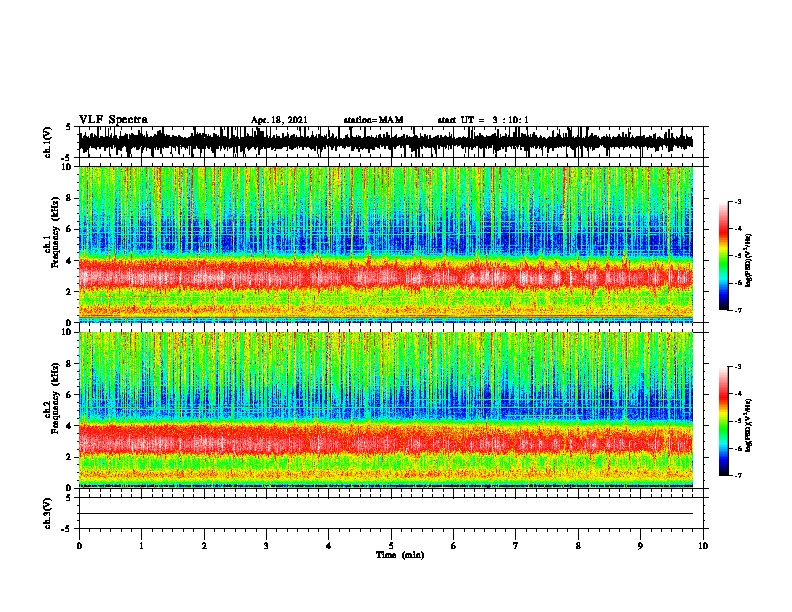Click the ch.2 frequency spectrogram panel
792x612 pixels.
(386, 410)
